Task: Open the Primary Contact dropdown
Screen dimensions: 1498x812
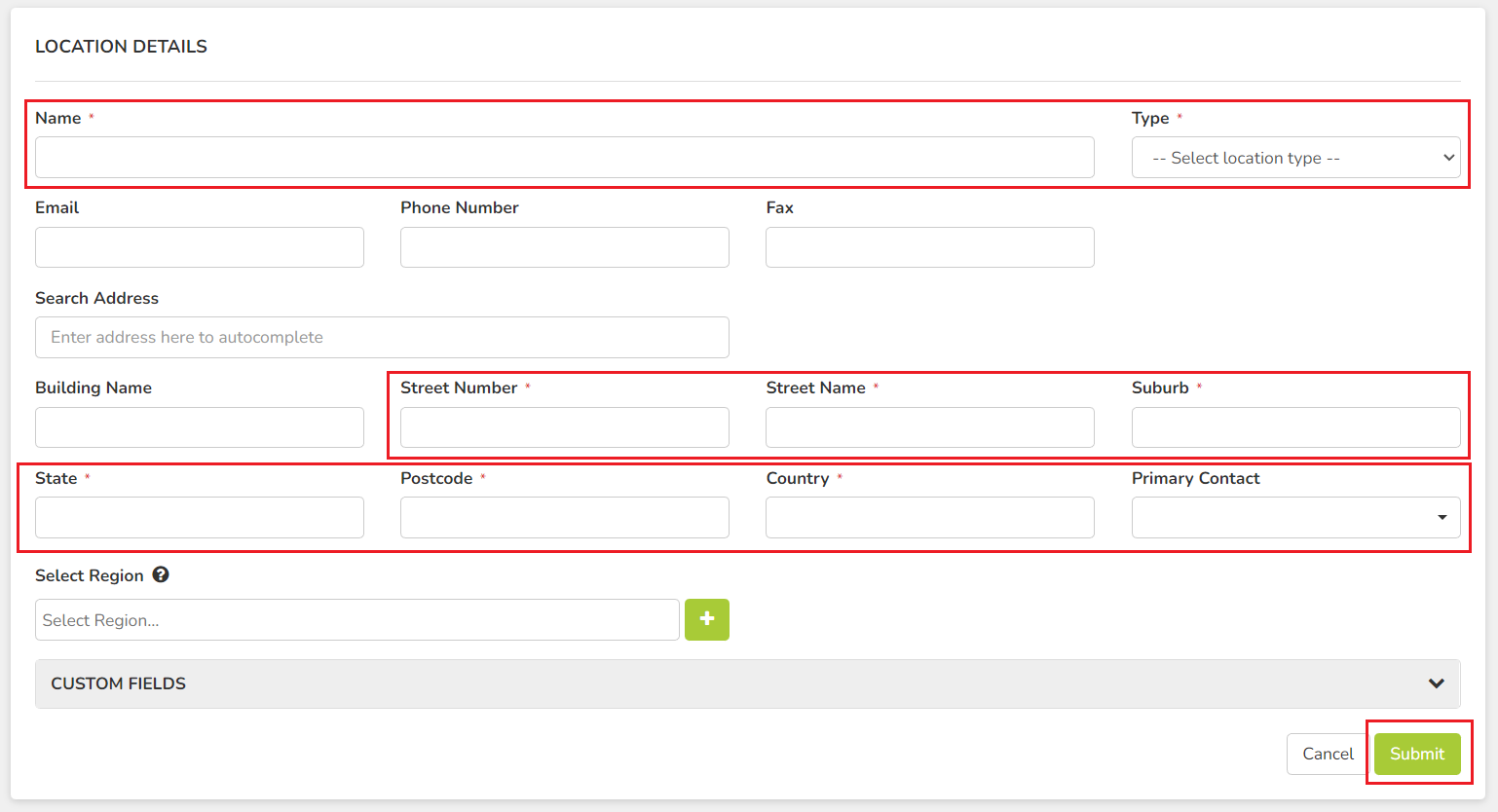Action: (x=1295, y=517)
